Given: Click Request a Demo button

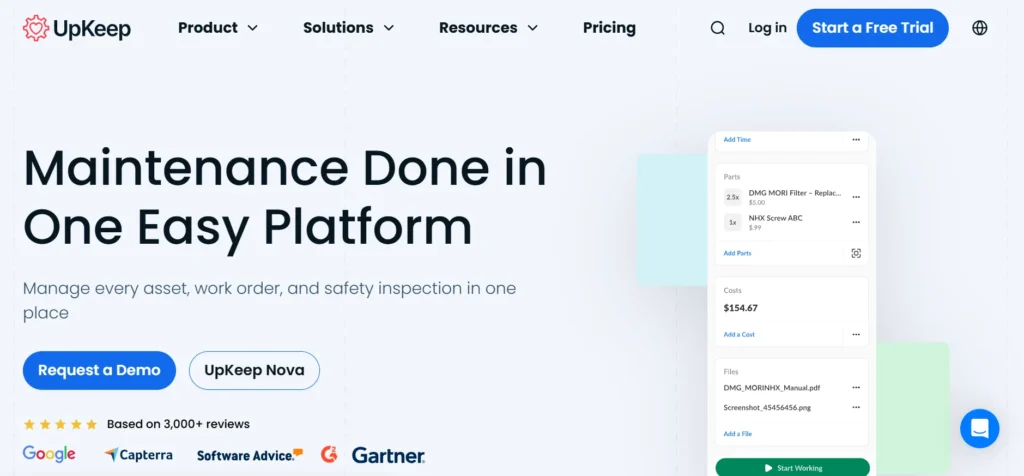Looking at the screenshot, I should click(99, 370).
